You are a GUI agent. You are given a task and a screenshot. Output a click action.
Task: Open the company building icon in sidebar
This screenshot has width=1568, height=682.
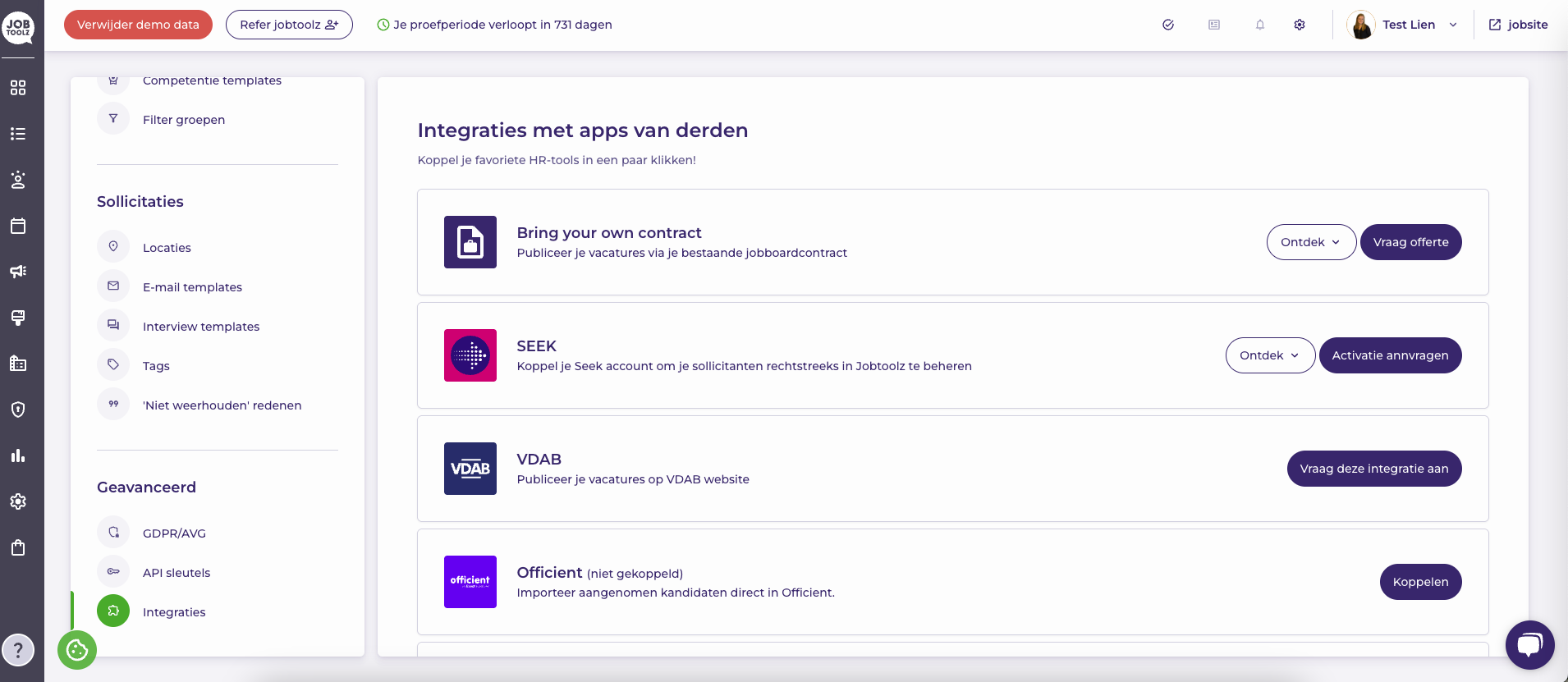pyautogui.click(x=18, y=364)
